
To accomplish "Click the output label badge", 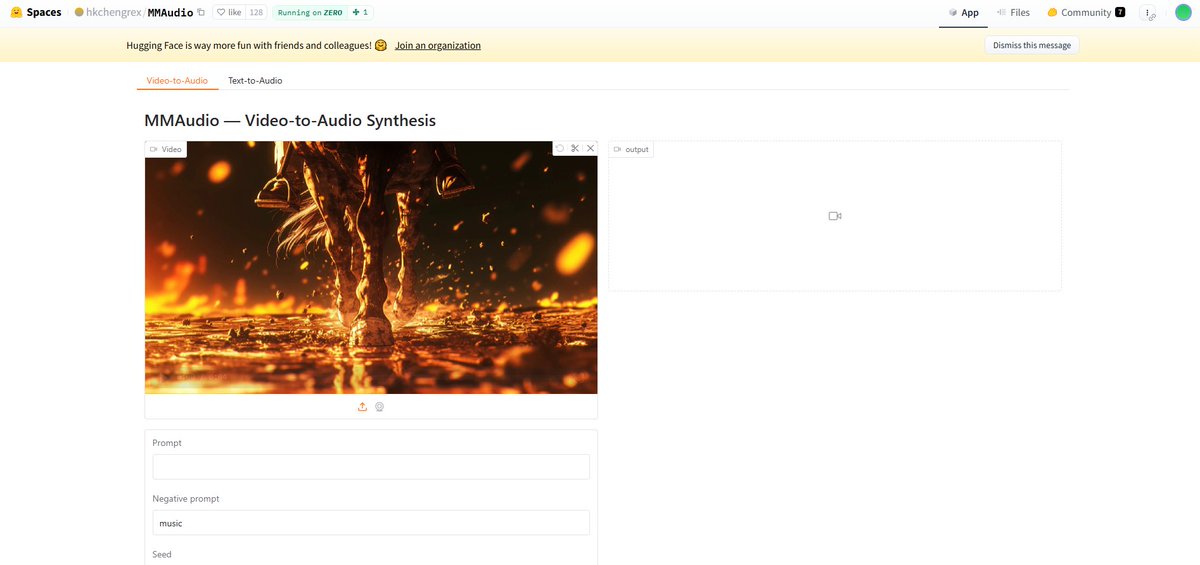I will point(631,149).
